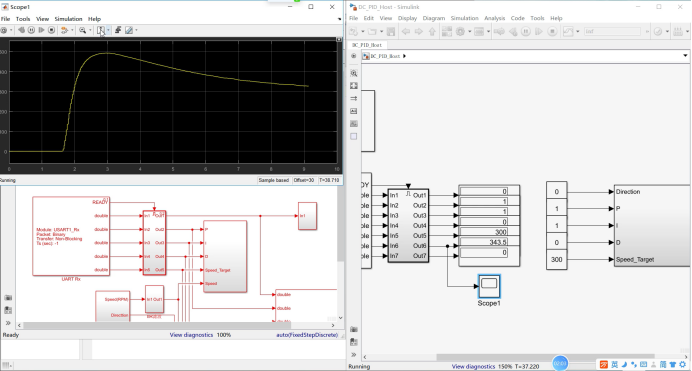This screenshot has width=692, height=371.
Task: Expand Data Inspector dropdown arrow in Simulink
Action: [577, 31]
